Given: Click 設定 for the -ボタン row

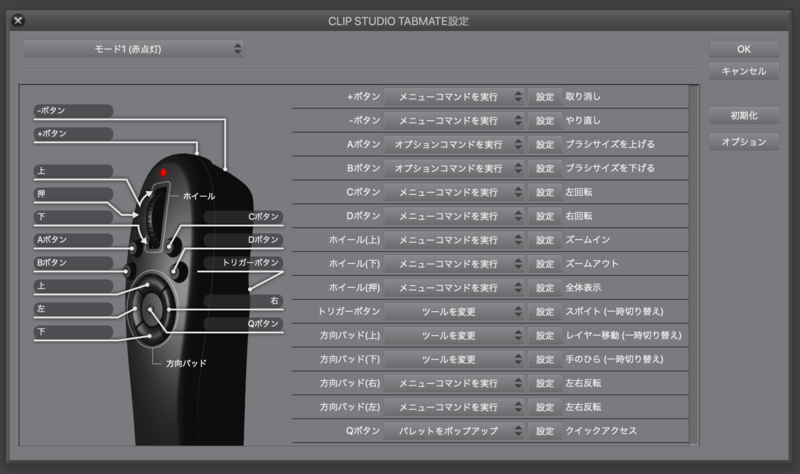Looking at the screenshot, I should (x=544, y=120).
